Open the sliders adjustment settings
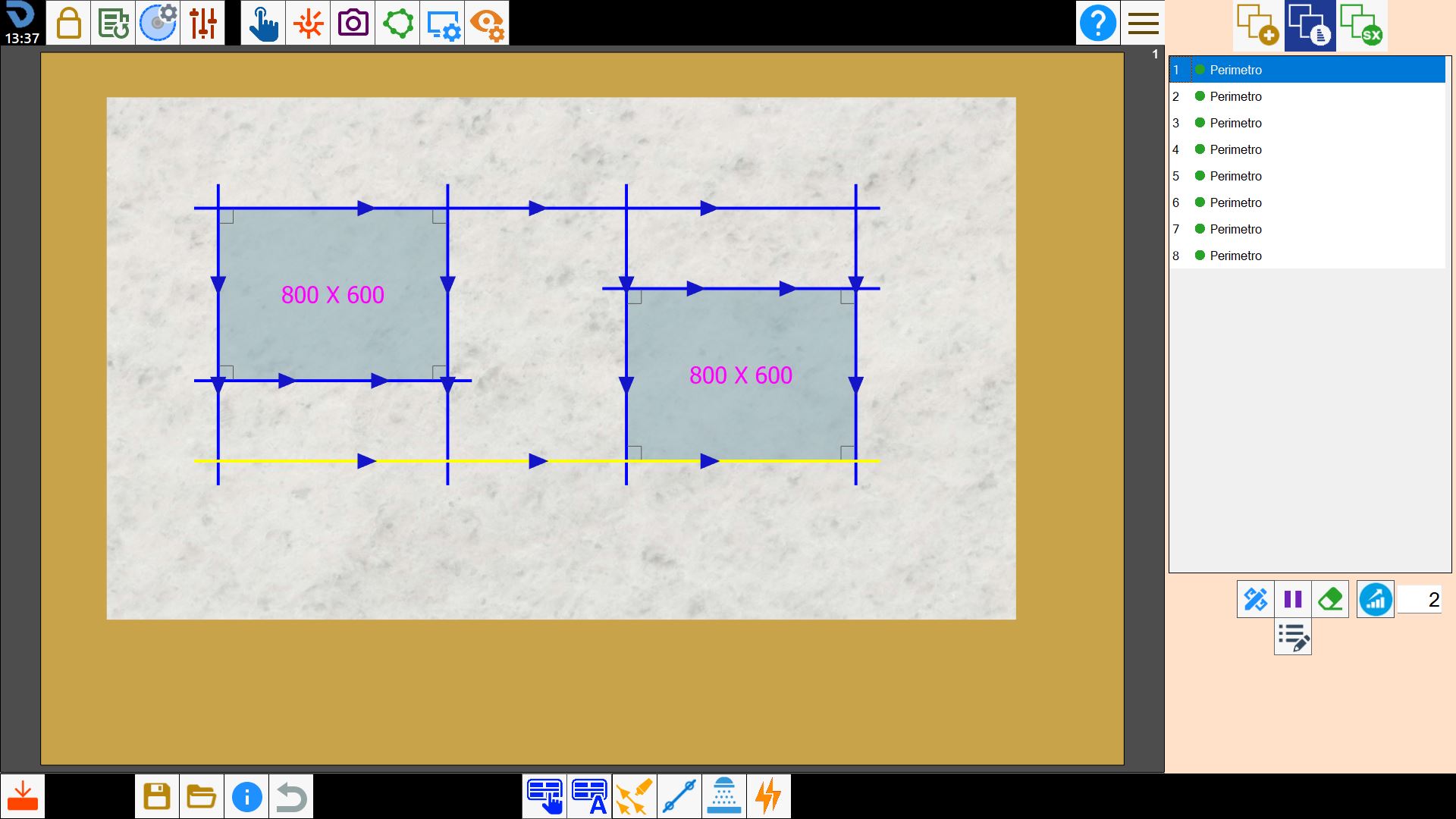Viewport: 1456px width, 819px height. click(202, 23)
